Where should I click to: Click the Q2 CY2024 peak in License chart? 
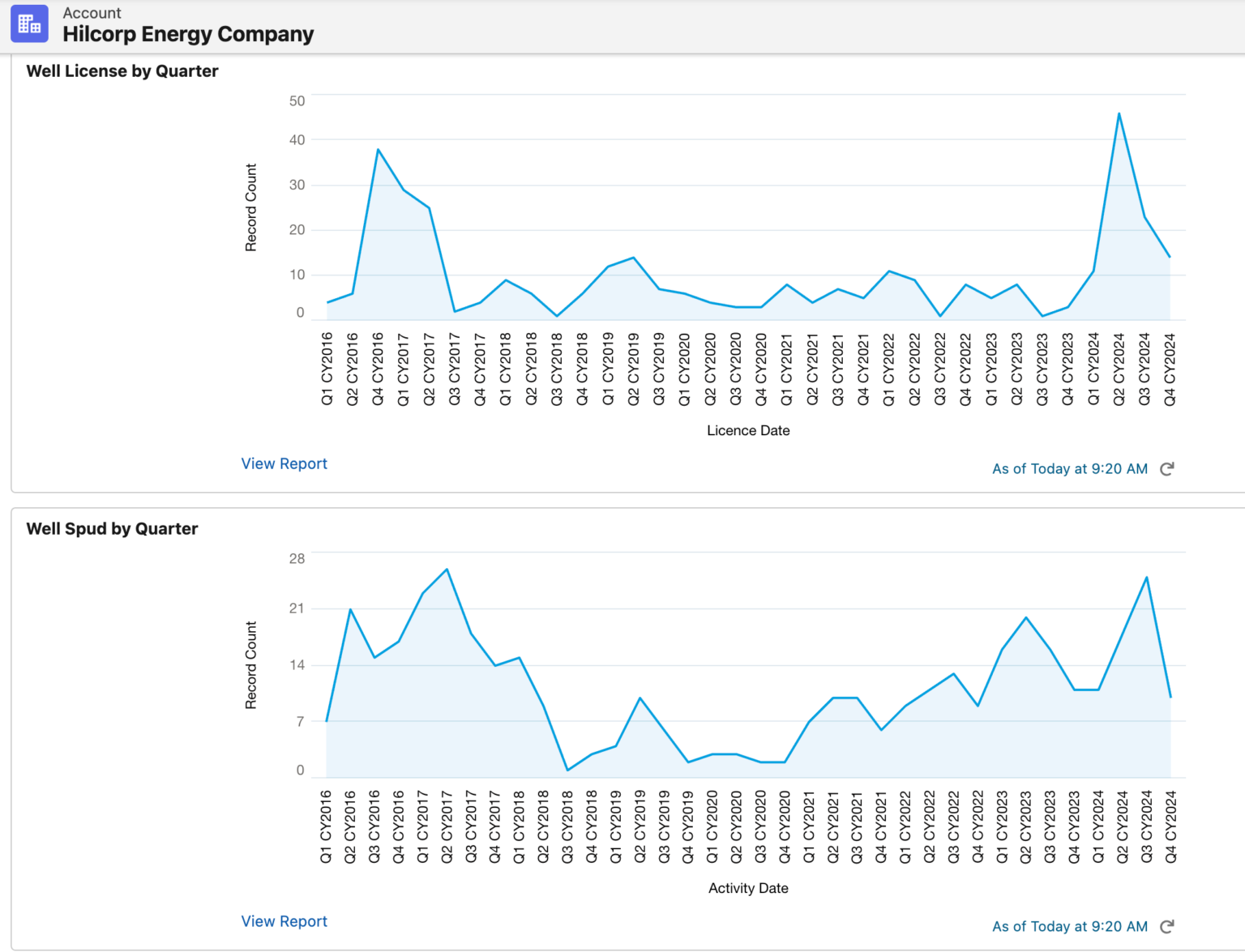(1119, 115)
